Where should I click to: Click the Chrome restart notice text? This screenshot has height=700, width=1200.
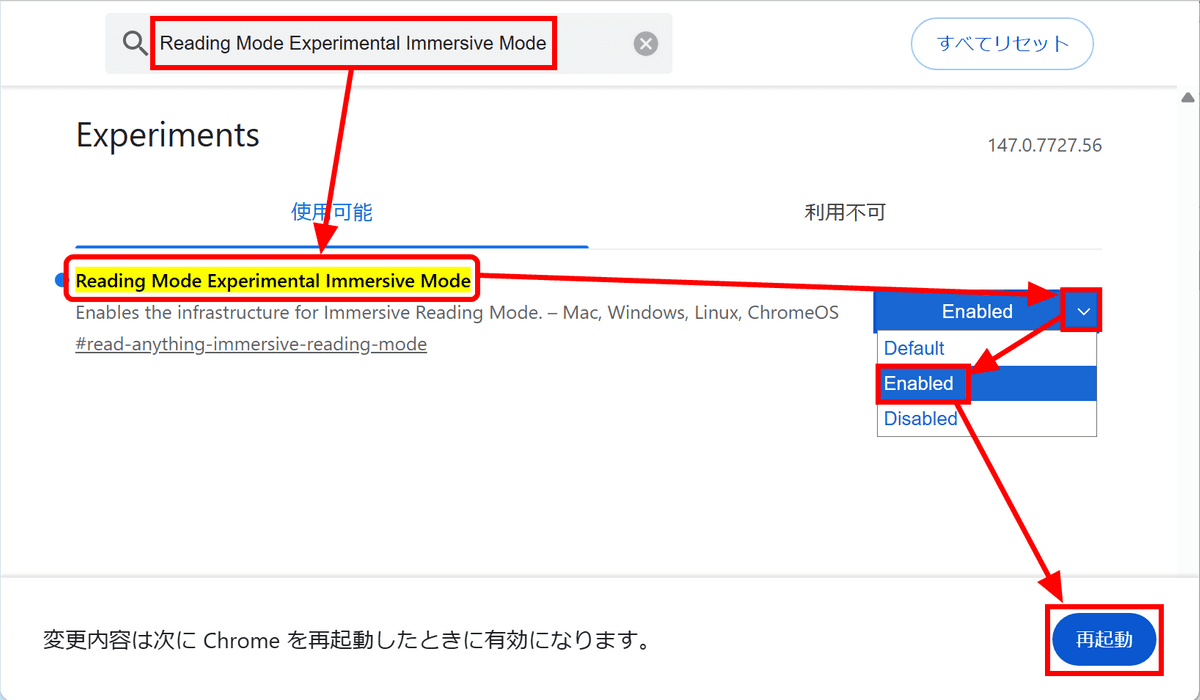point(346,640)
